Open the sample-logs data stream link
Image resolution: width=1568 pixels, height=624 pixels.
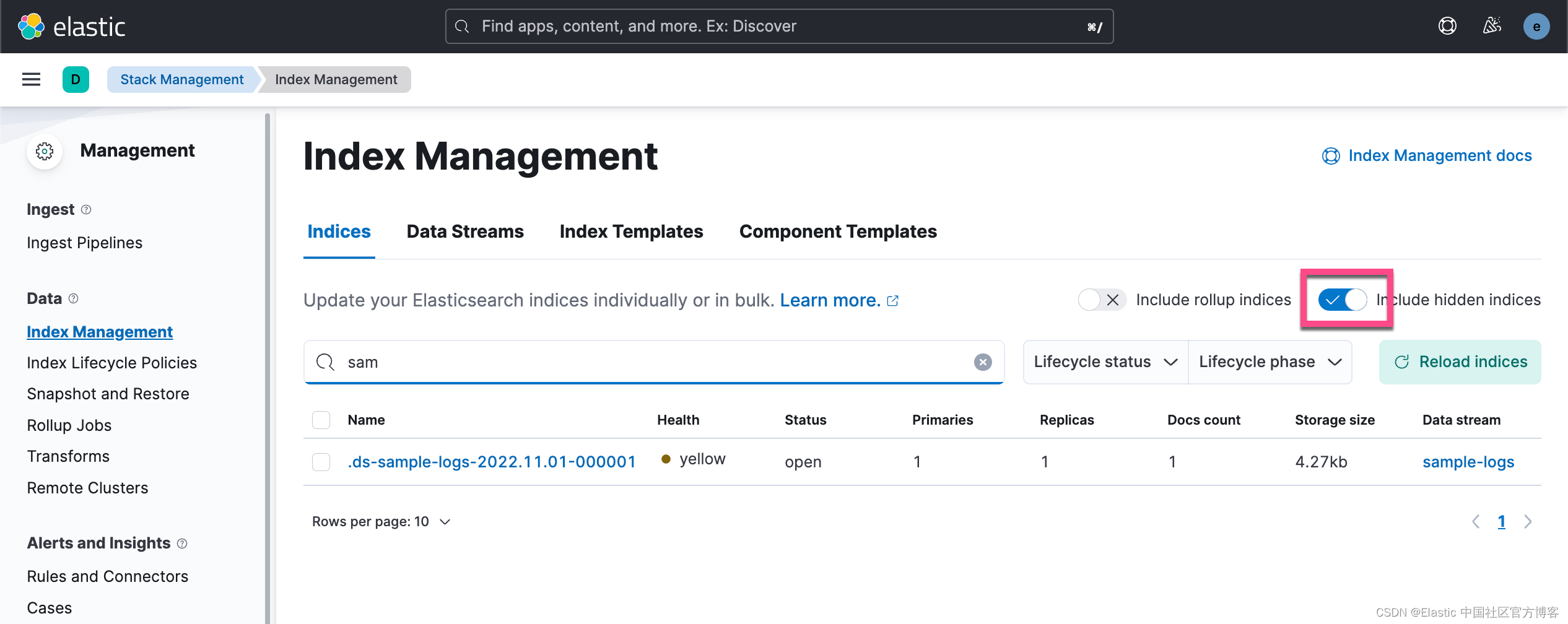coord(1468,462)
